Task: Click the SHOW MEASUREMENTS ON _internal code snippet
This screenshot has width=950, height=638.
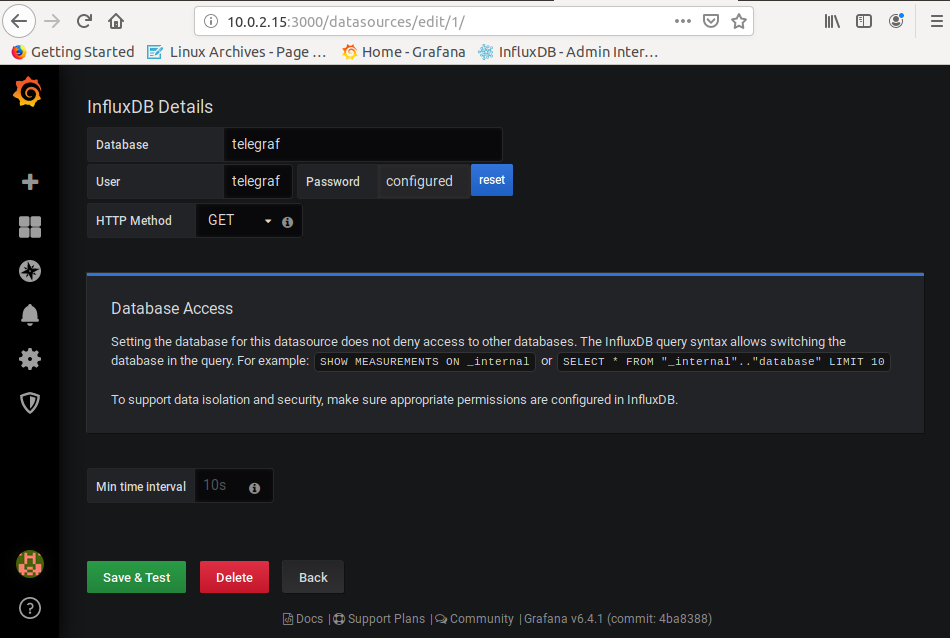Action: pos(425,362)
